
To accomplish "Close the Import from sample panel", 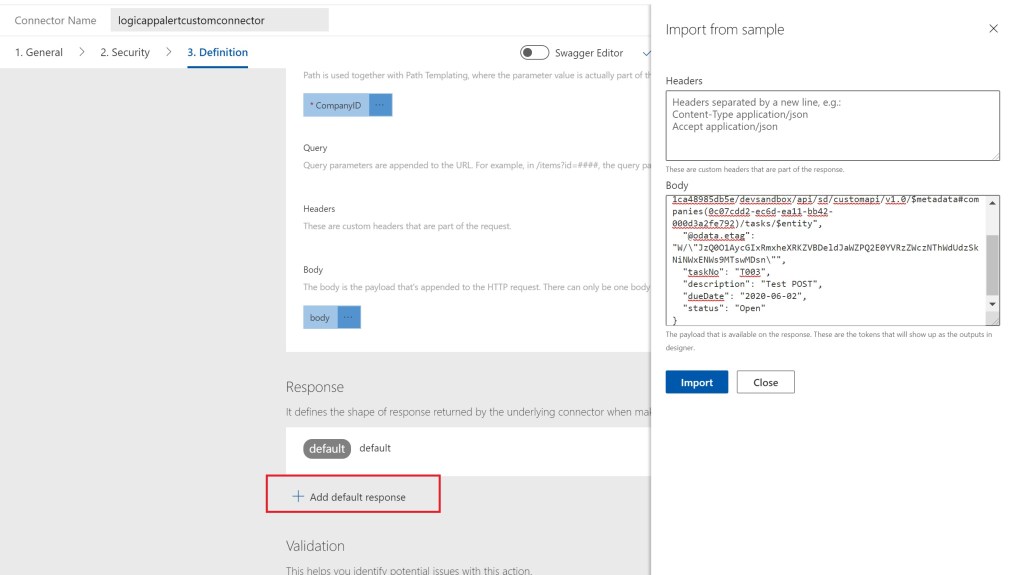I will click(x=993, y=29).
